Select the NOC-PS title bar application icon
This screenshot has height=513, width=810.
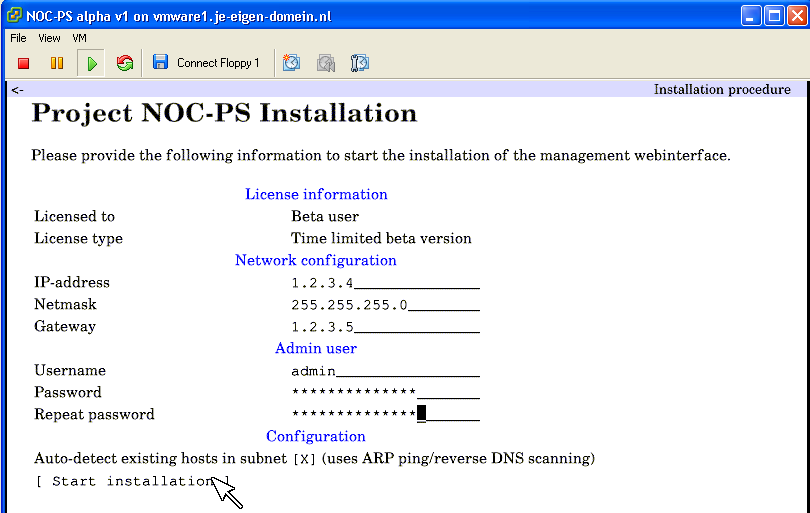(14, 15)
